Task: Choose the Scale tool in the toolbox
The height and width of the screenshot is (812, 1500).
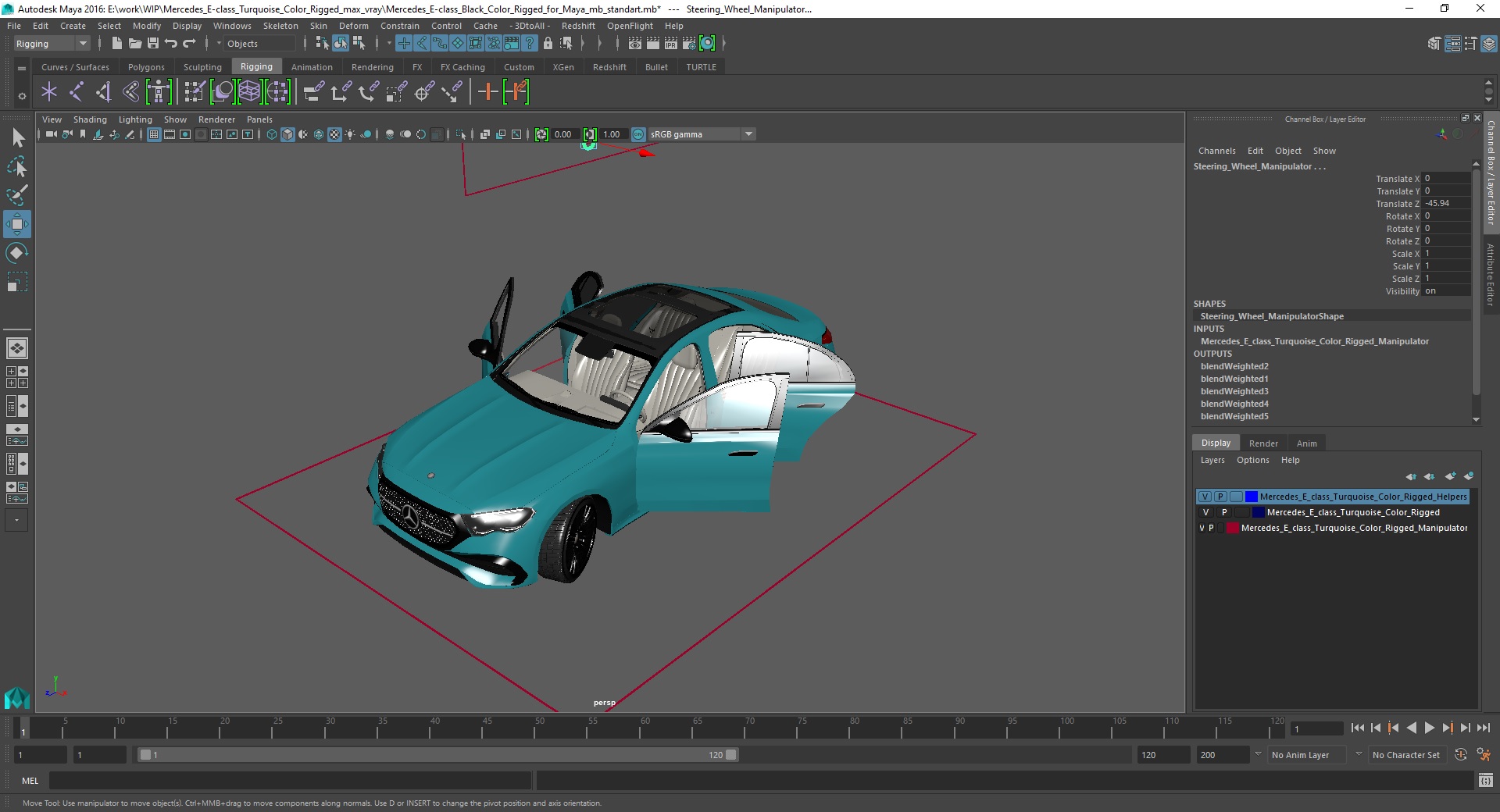Action: [x=16, y=282]
